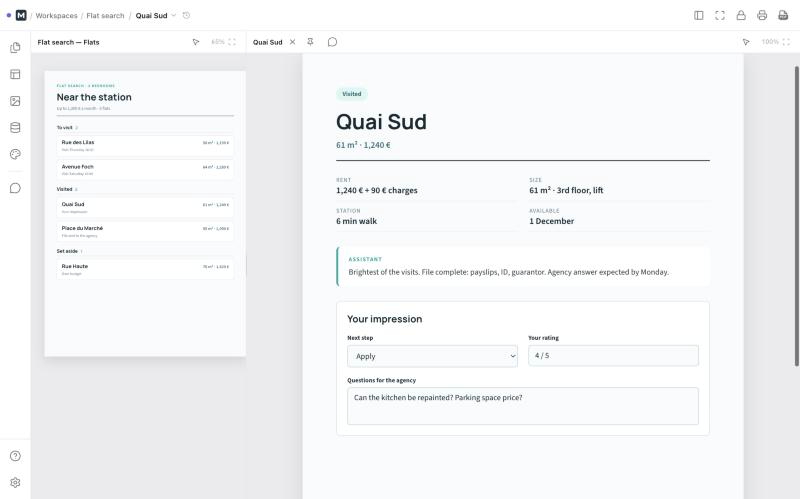Open the Next step Apply dropdown

[432, 356]
